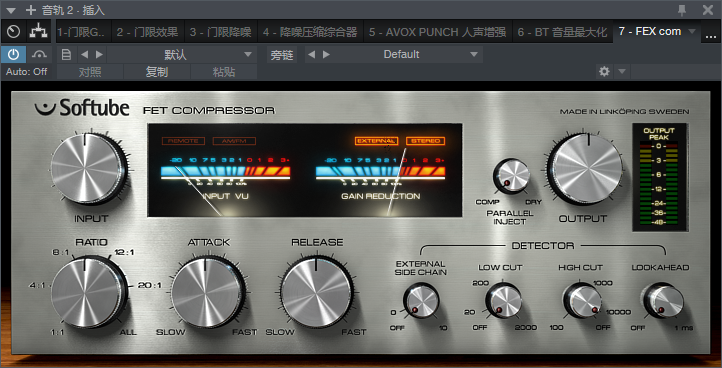Click the 旁链 sidechain button
This screenshot has height=368, width=722.
(x=282, y=55)
